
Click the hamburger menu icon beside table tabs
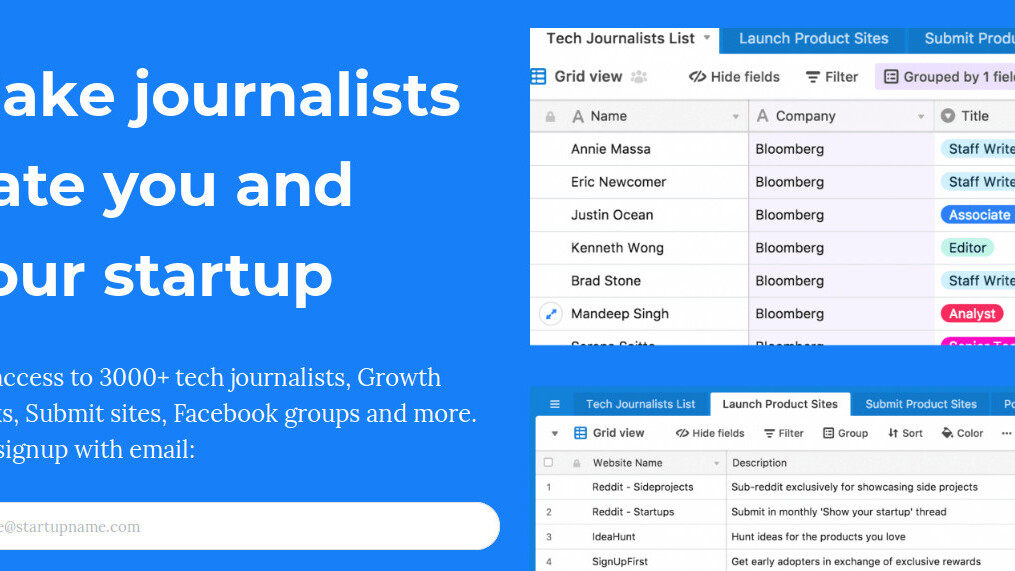(555, 404)
